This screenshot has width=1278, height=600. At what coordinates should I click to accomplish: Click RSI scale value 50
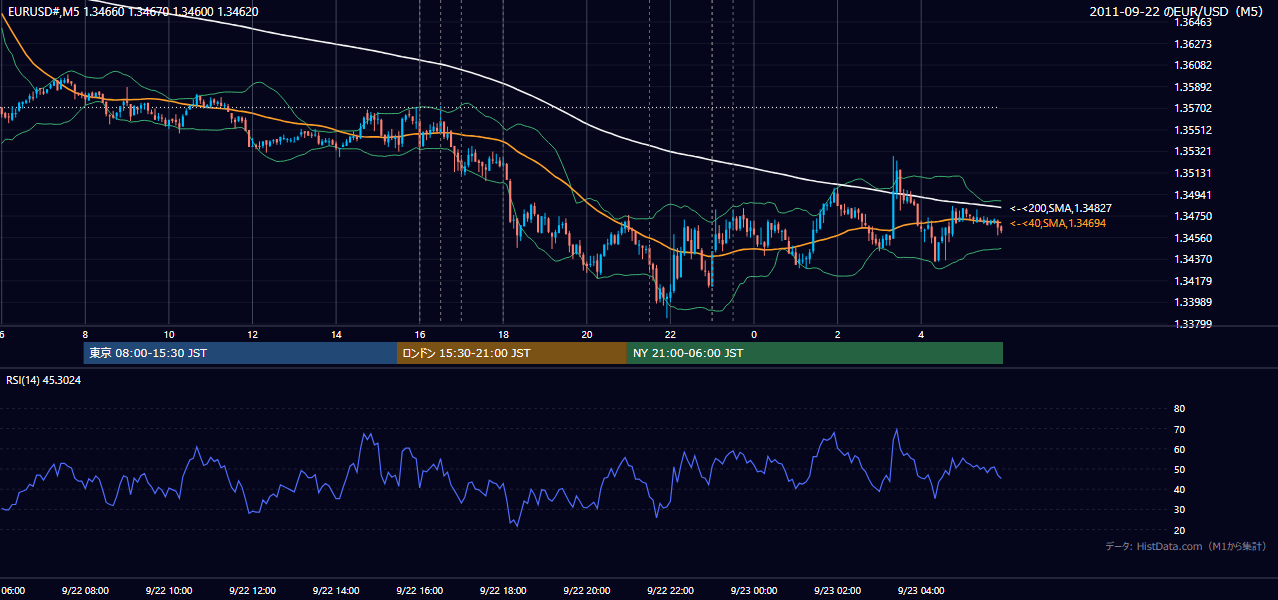(x=1179, y=469)
